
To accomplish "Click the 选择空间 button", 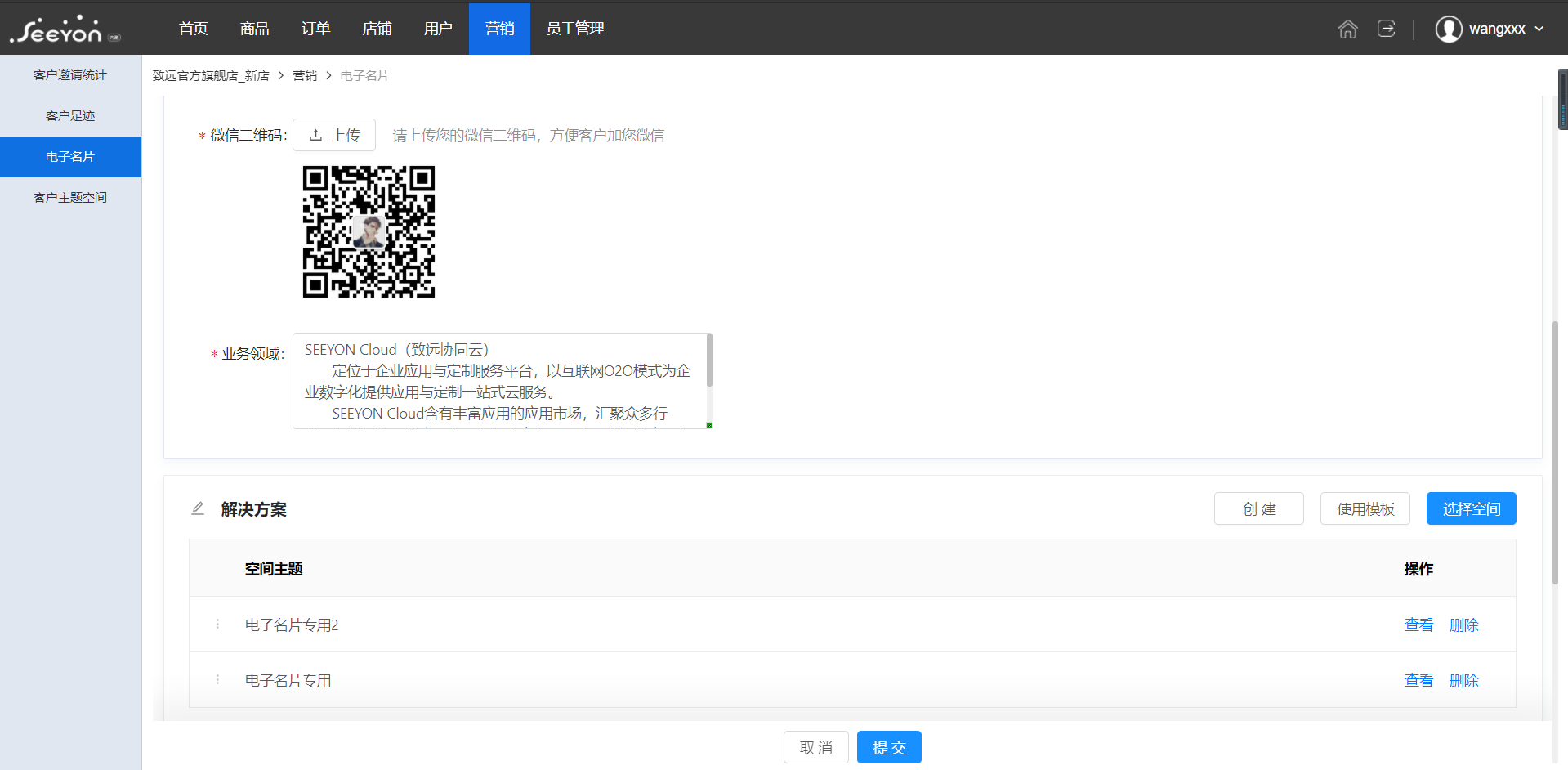I will [1472, 508].
